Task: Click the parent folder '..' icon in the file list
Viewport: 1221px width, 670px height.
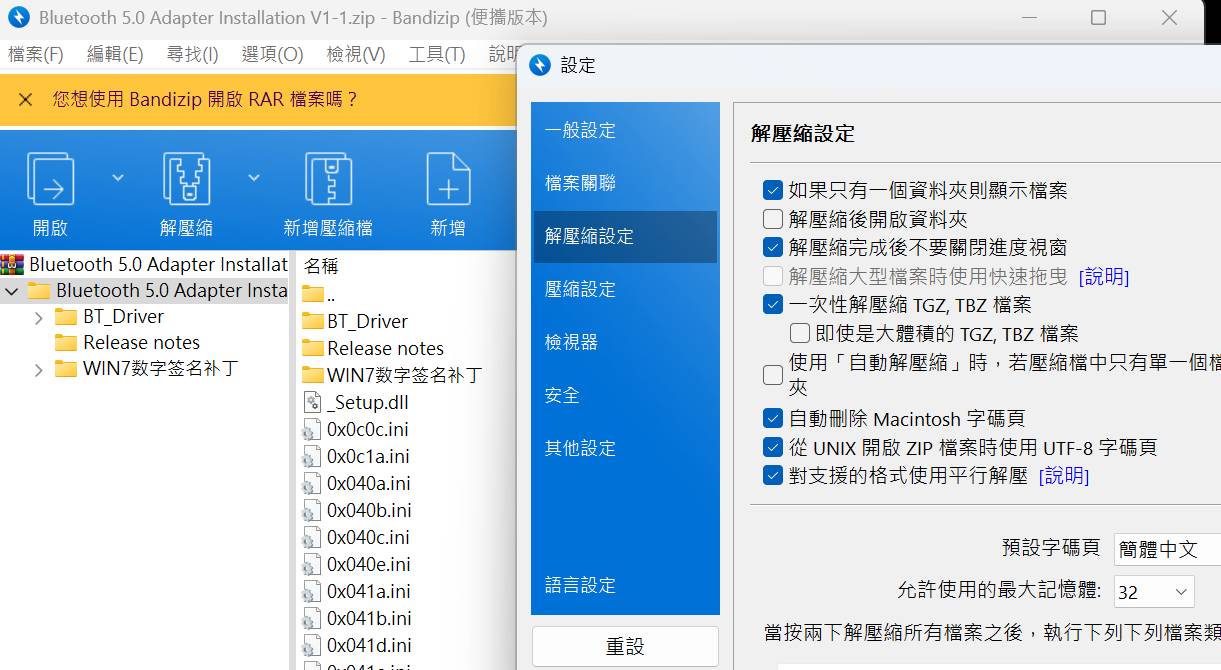Action: click(312, 294)
